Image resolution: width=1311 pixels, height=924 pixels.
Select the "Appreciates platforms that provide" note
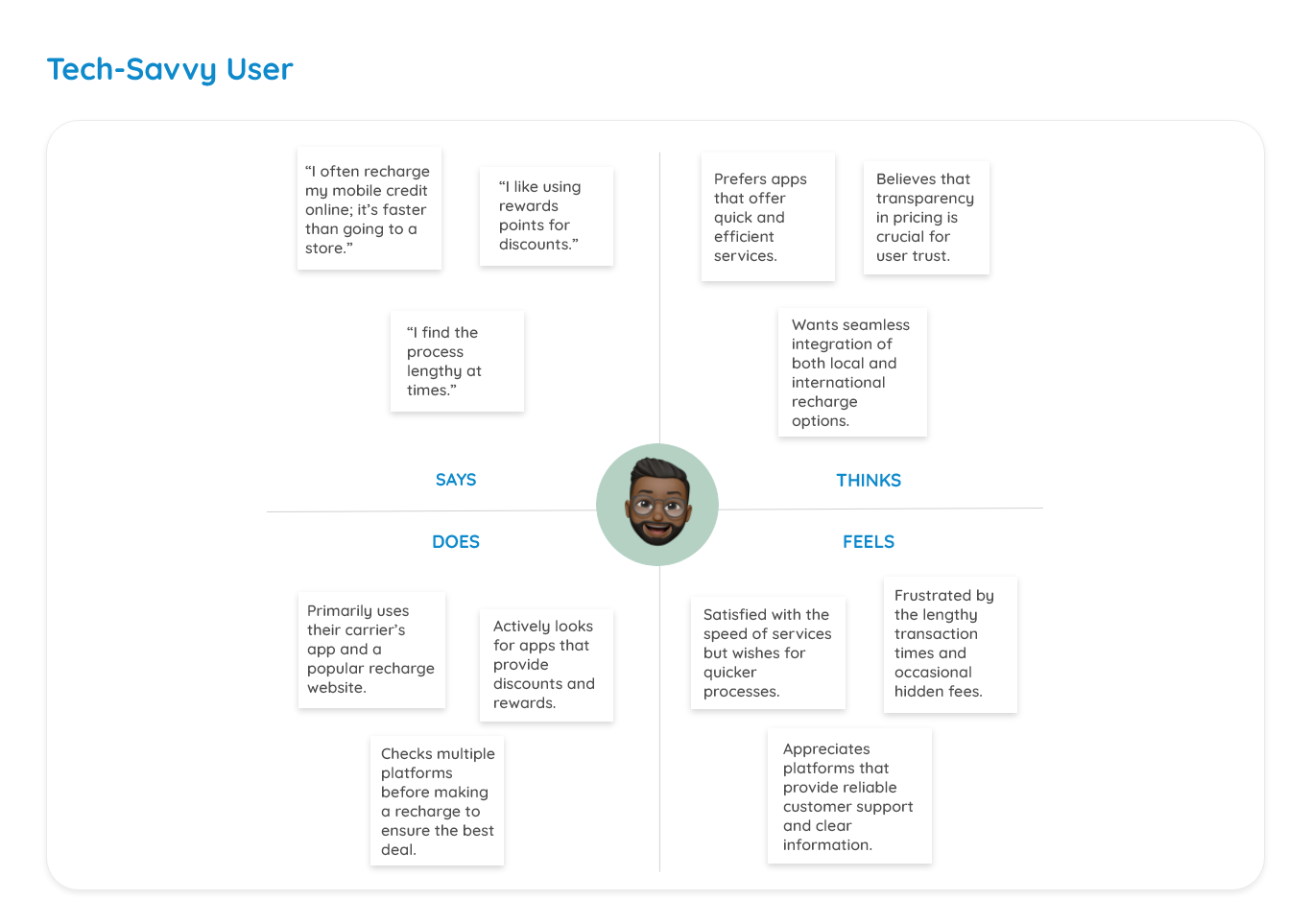point(849,796)
